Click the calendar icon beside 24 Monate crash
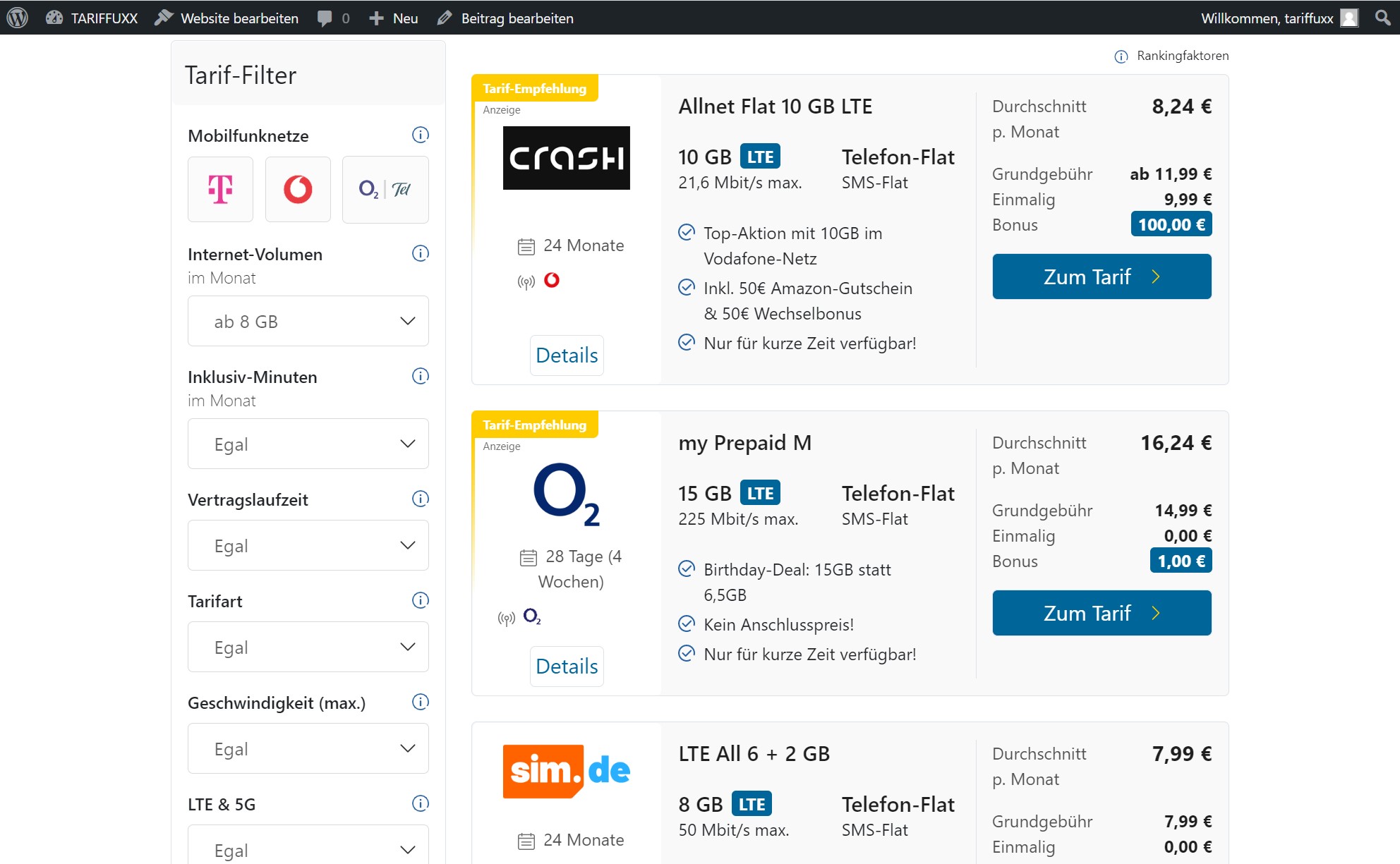 (x=526, y=246)
